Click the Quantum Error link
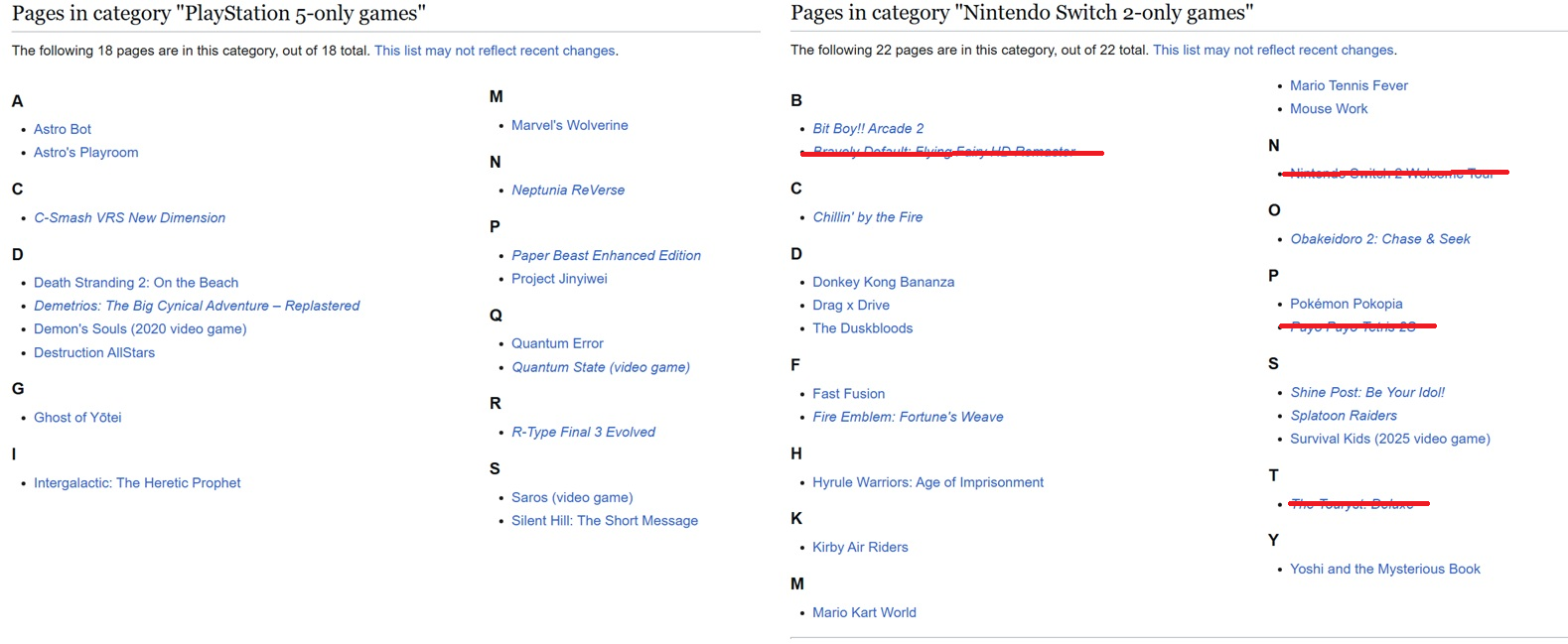This screenshot has width=1568, height=644. (x=557, y=343)
